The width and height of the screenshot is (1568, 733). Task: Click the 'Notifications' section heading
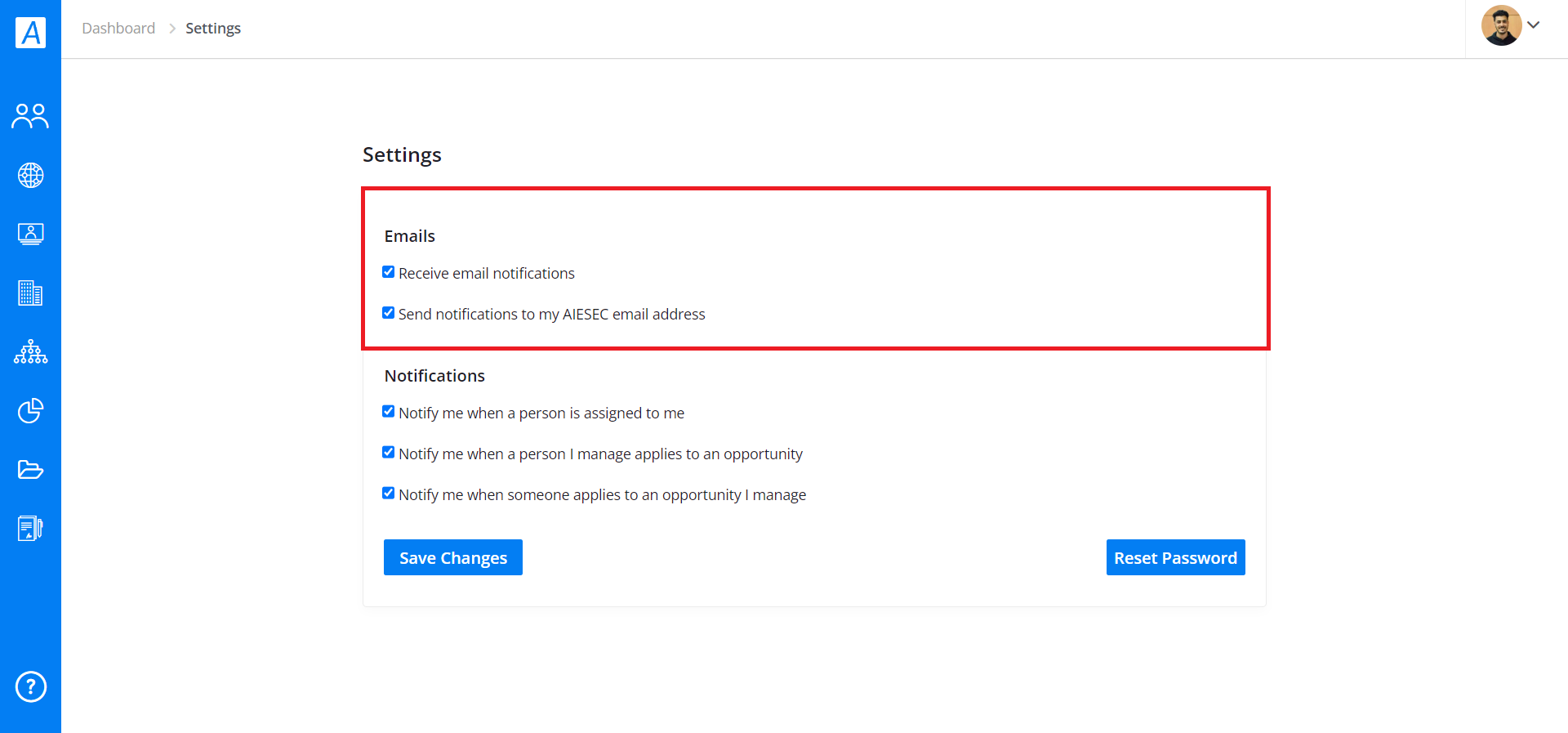coord(434,376)
